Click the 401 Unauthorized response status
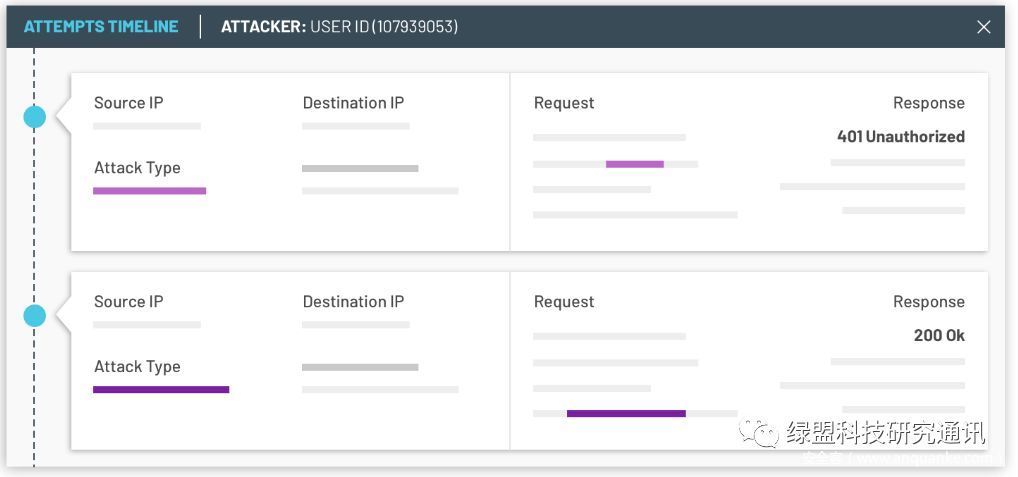This screenshot has width=1018, height=477. (900, 136)
